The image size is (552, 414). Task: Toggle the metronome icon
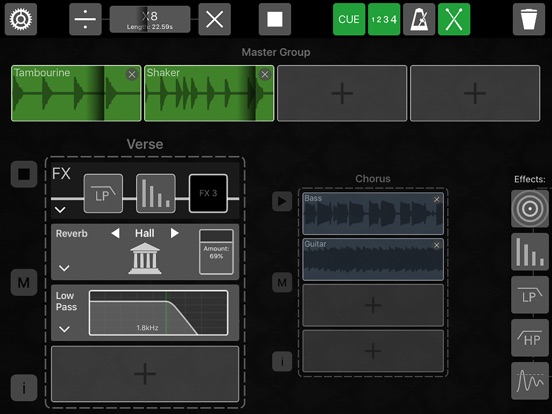tap(419, 19)
